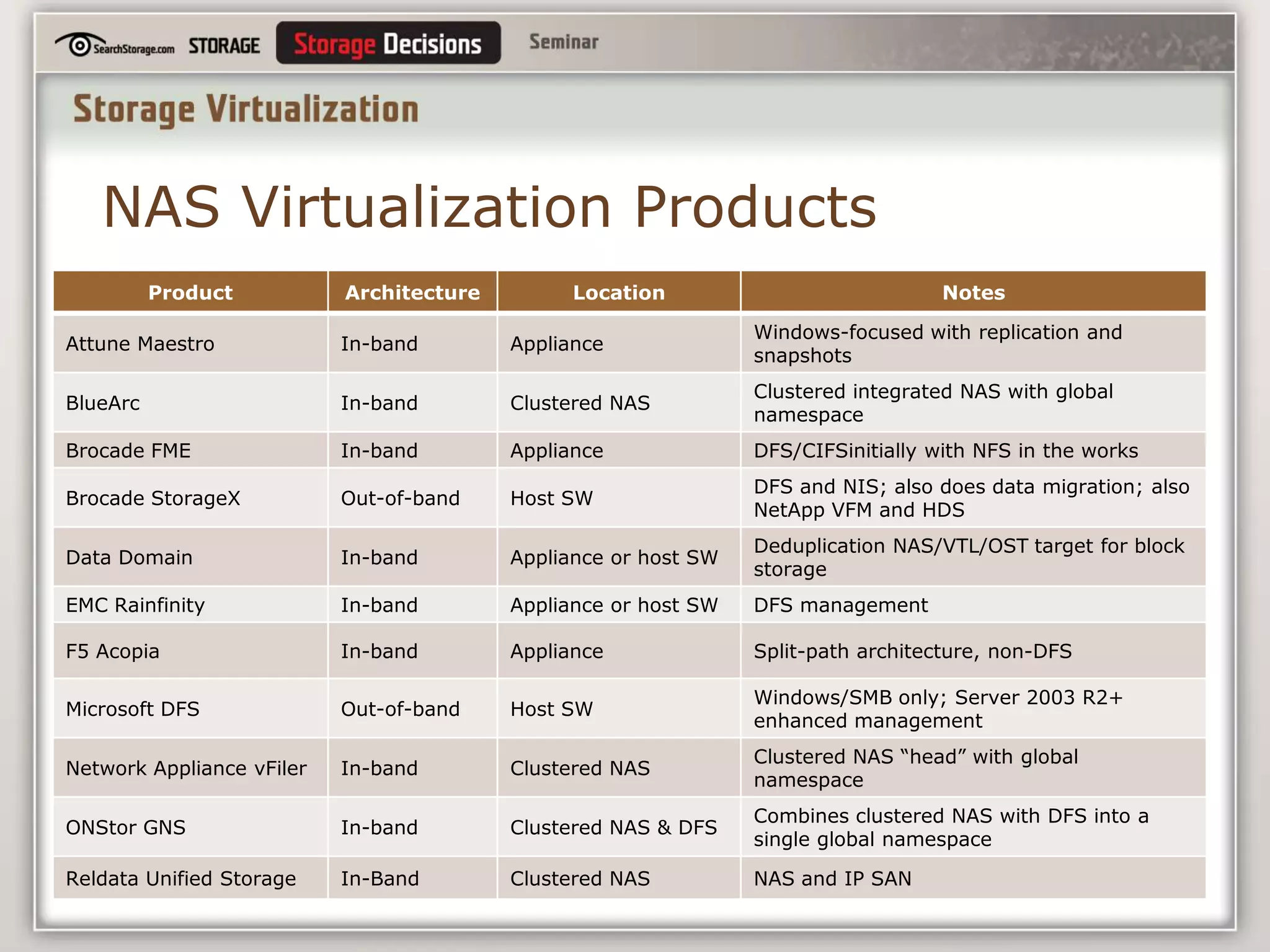Click the NAS Virtualization Products title
Viewport: 1270px width, 952px height.
489,206
